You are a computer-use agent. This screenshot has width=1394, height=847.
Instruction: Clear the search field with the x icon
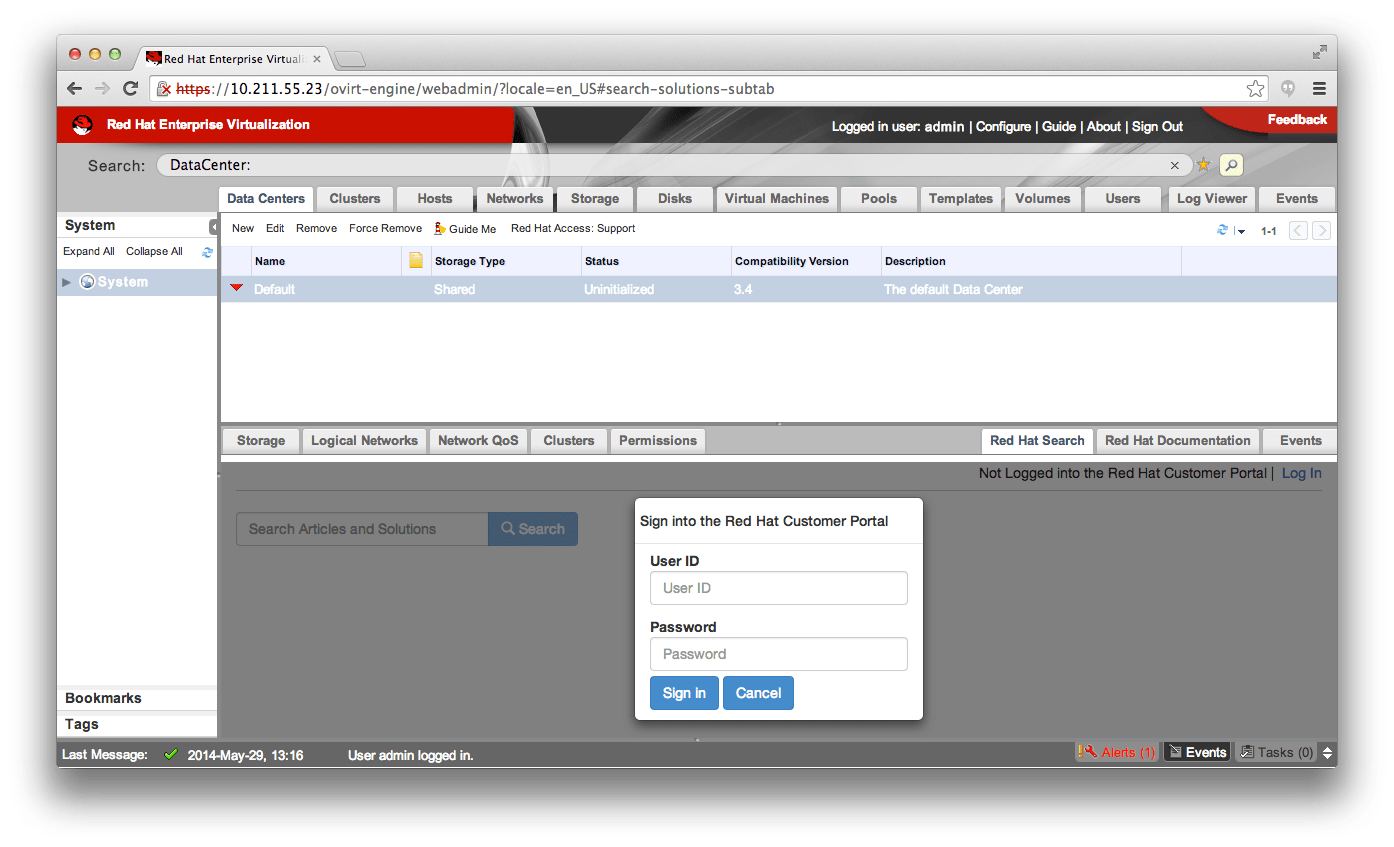[1175, 164]
